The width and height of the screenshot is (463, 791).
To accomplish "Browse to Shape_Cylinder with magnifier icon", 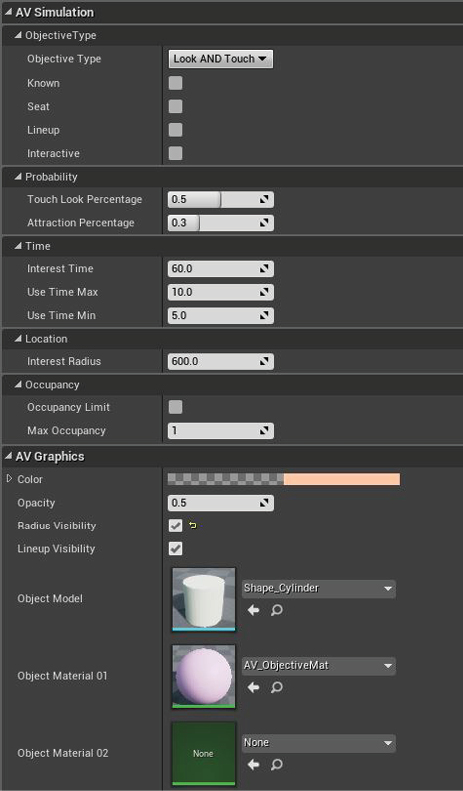I will click(x=276, y=610).
